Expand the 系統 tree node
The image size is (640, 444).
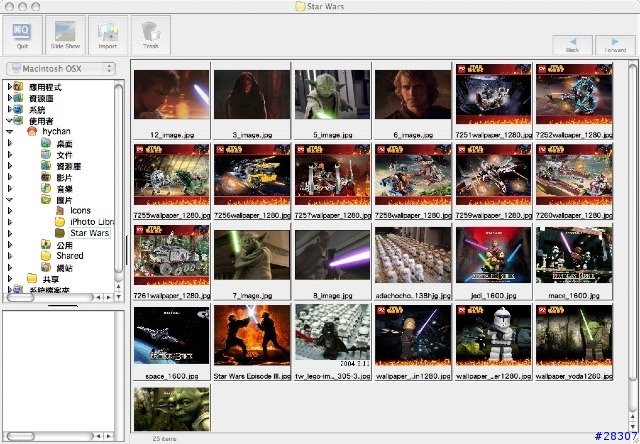(9, 109)
